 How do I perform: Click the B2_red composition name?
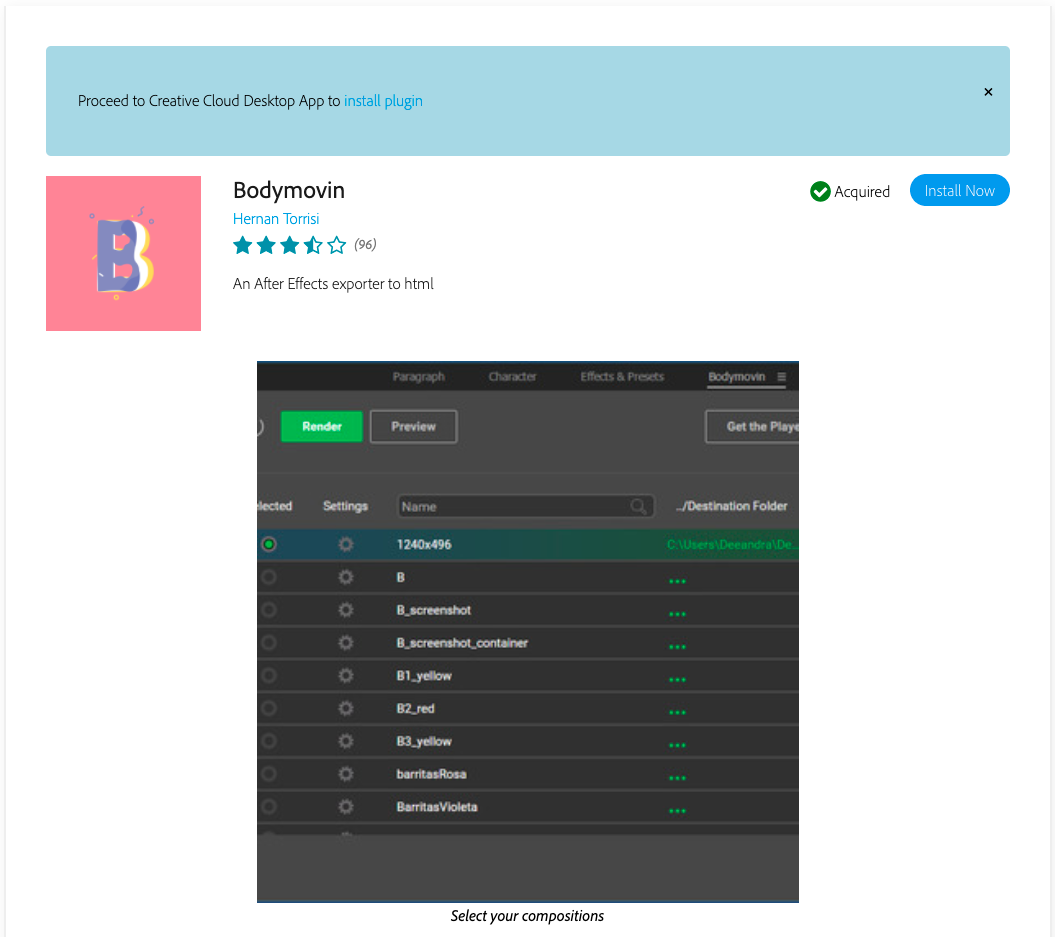tap(415, 708)
